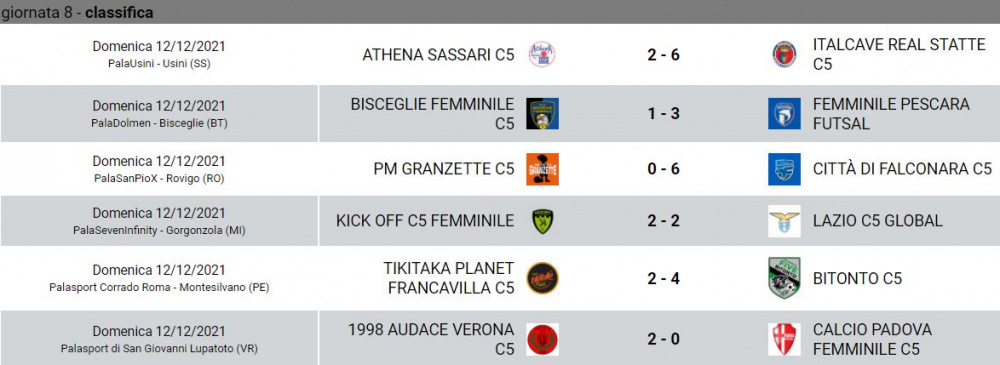Click the LAZIO C5 GLOBAL team name
Screen dimensions: 1000x365
point(878,221)
